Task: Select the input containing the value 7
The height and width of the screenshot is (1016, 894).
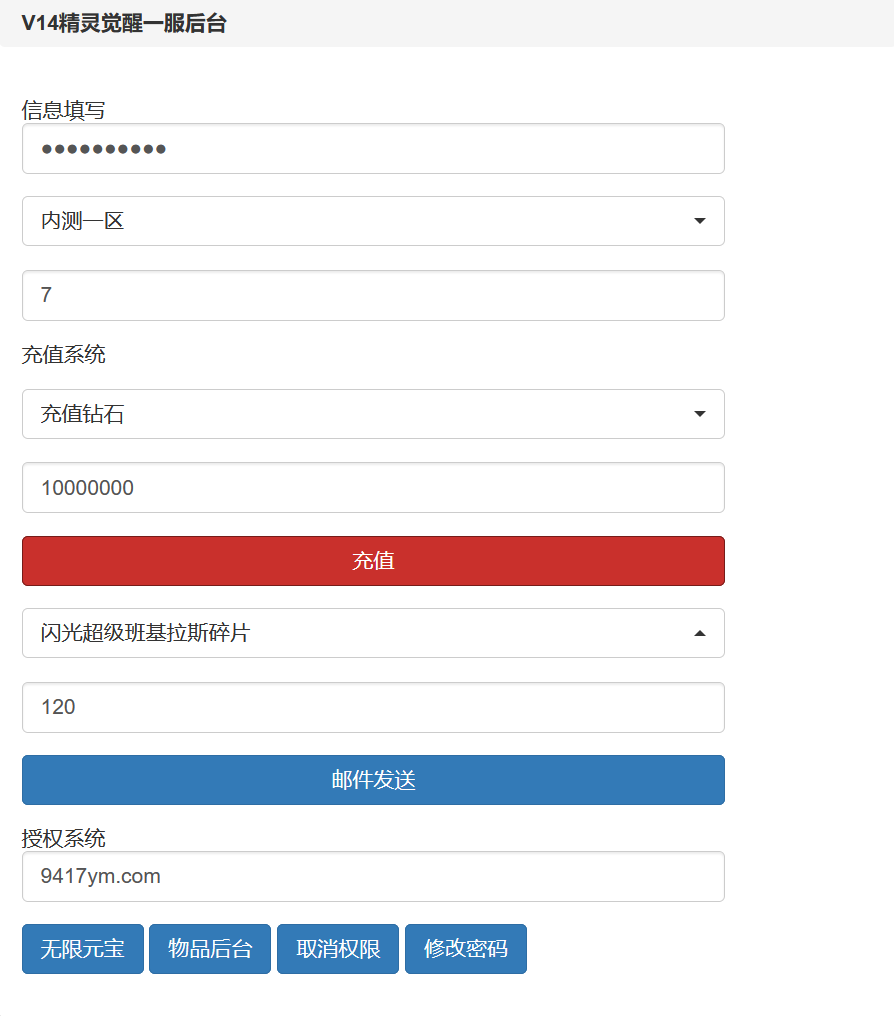Action: click(x=373, y=295)
